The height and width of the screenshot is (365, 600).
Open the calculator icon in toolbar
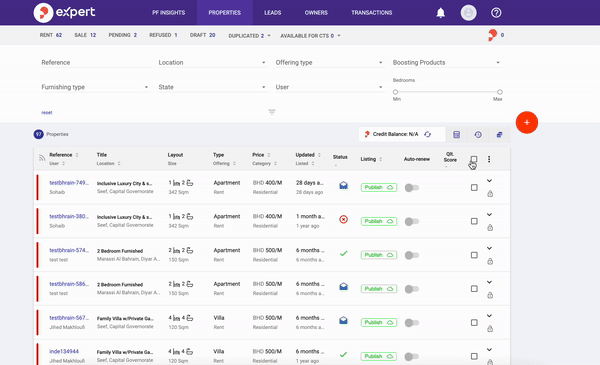(x=457, y=135)
